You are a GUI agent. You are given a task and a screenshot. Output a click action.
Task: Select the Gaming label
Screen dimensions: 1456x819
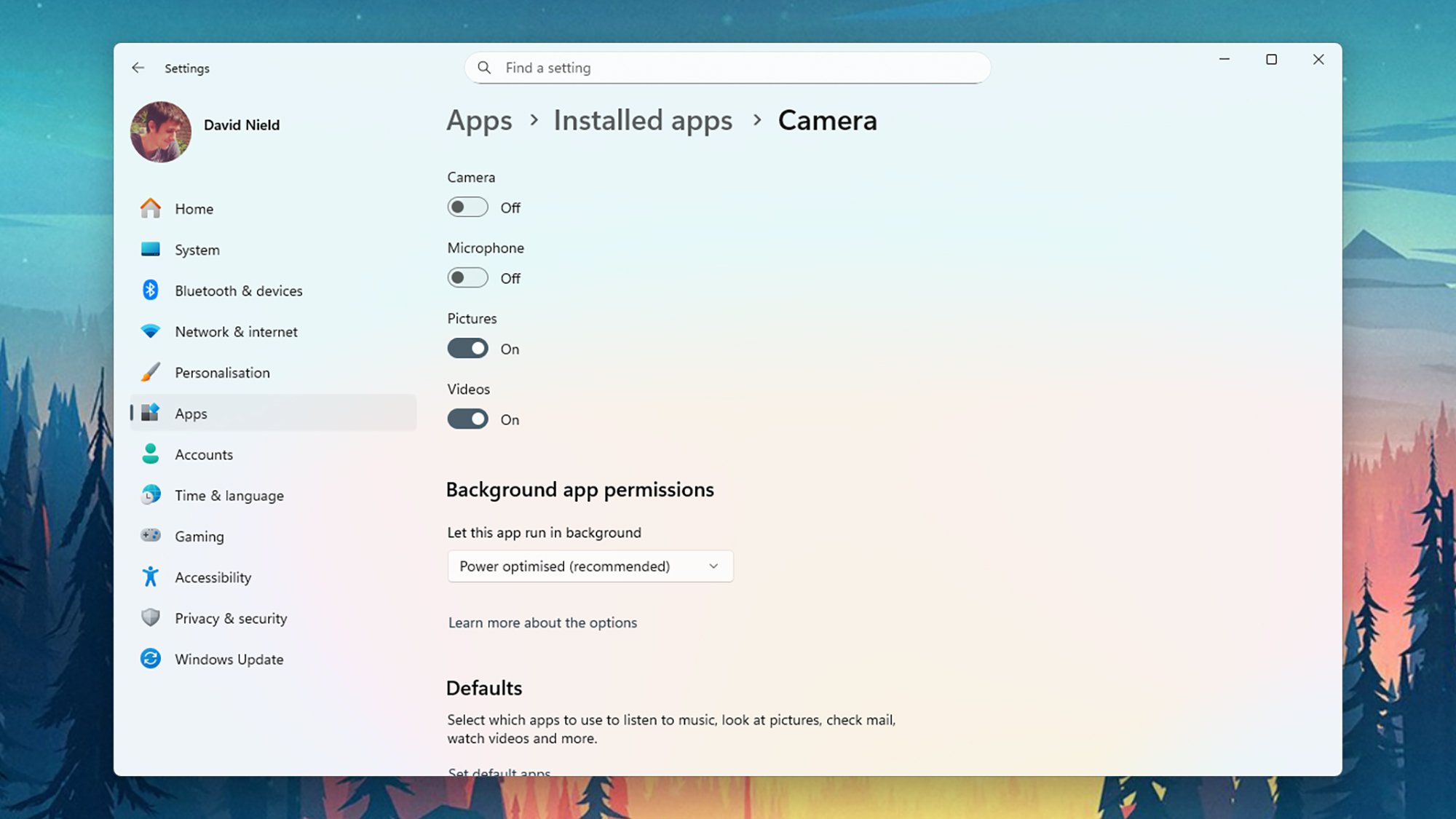(199, 537)
